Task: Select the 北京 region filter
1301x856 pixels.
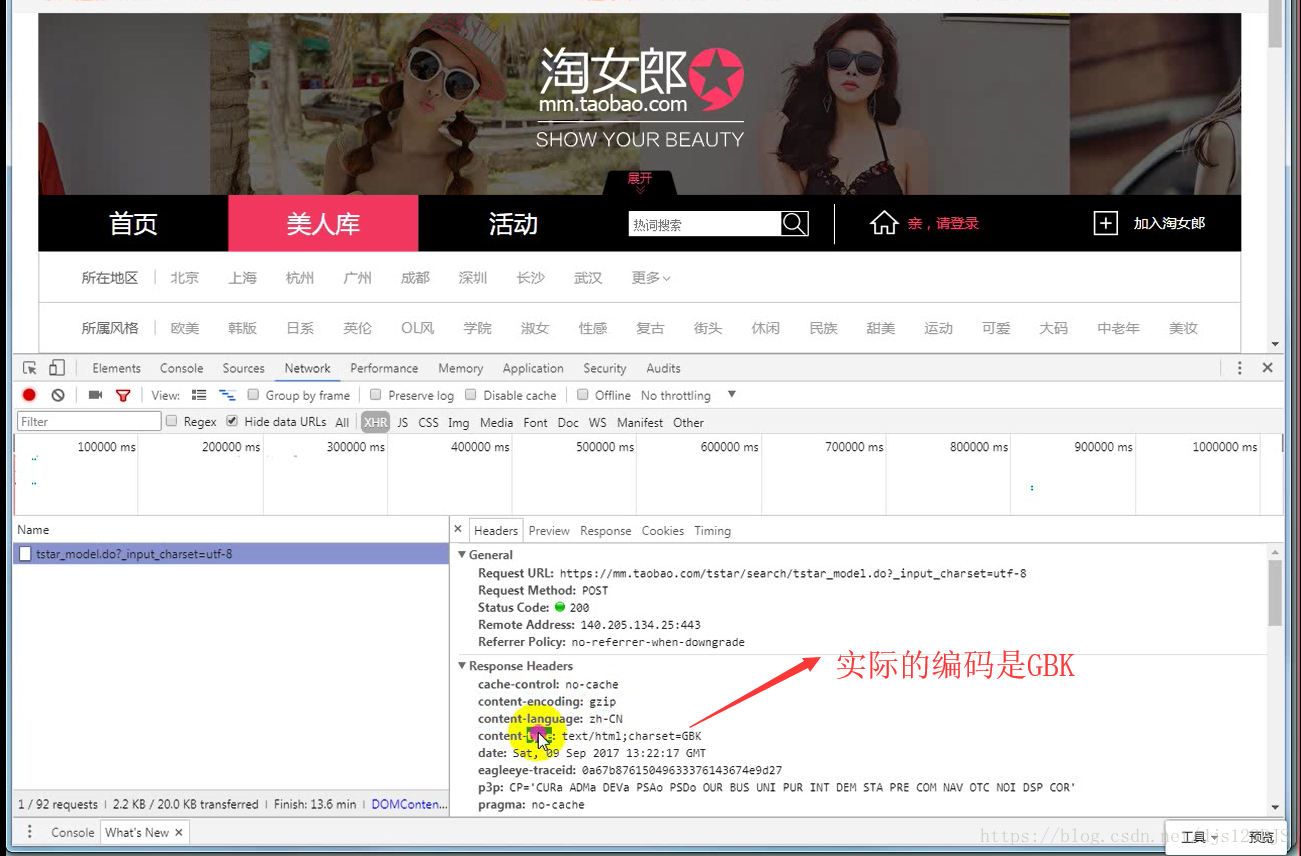Action: coord(185,278)
